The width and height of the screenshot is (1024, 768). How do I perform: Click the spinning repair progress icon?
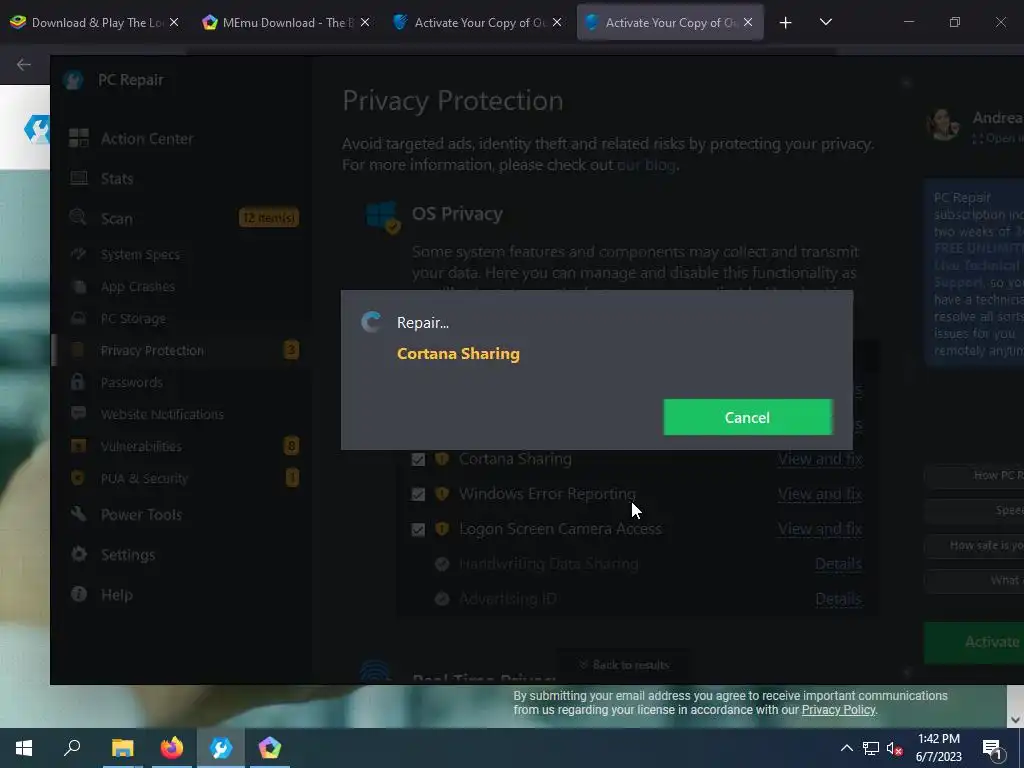[x=371, y=322]
